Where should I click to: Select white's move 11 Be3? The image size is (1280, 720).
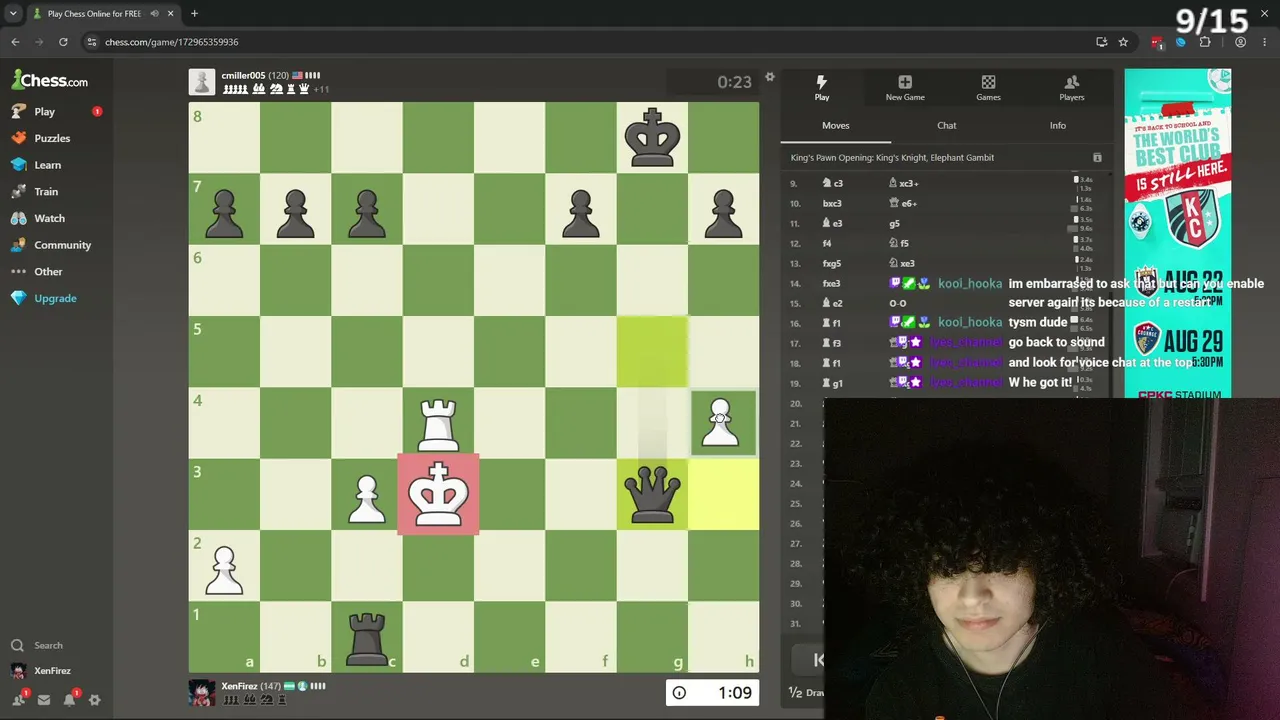[832, 223]
